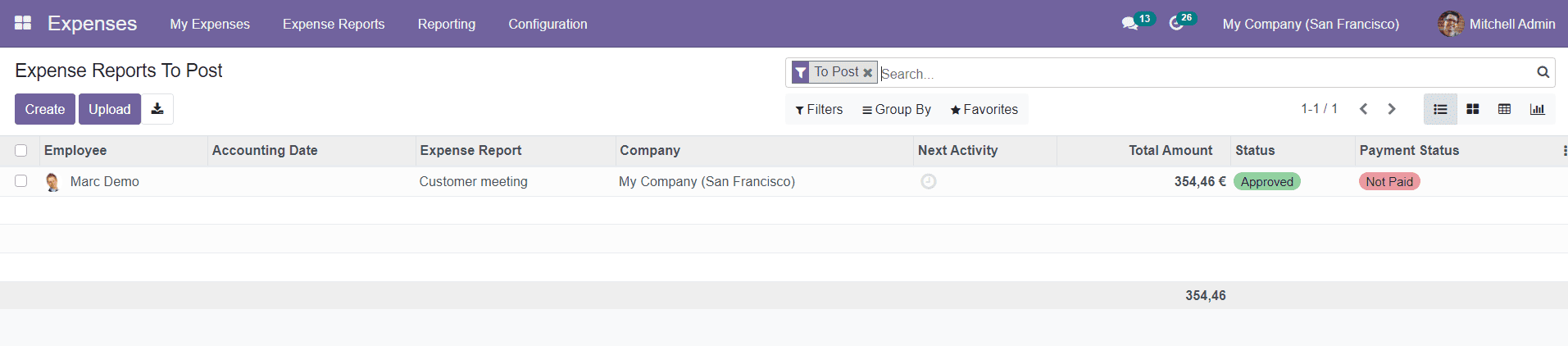Image resolution: width=1568 pixels, height=346 pixels.
Task: Focus the Search input field
Action: (x=1205, y=73)
